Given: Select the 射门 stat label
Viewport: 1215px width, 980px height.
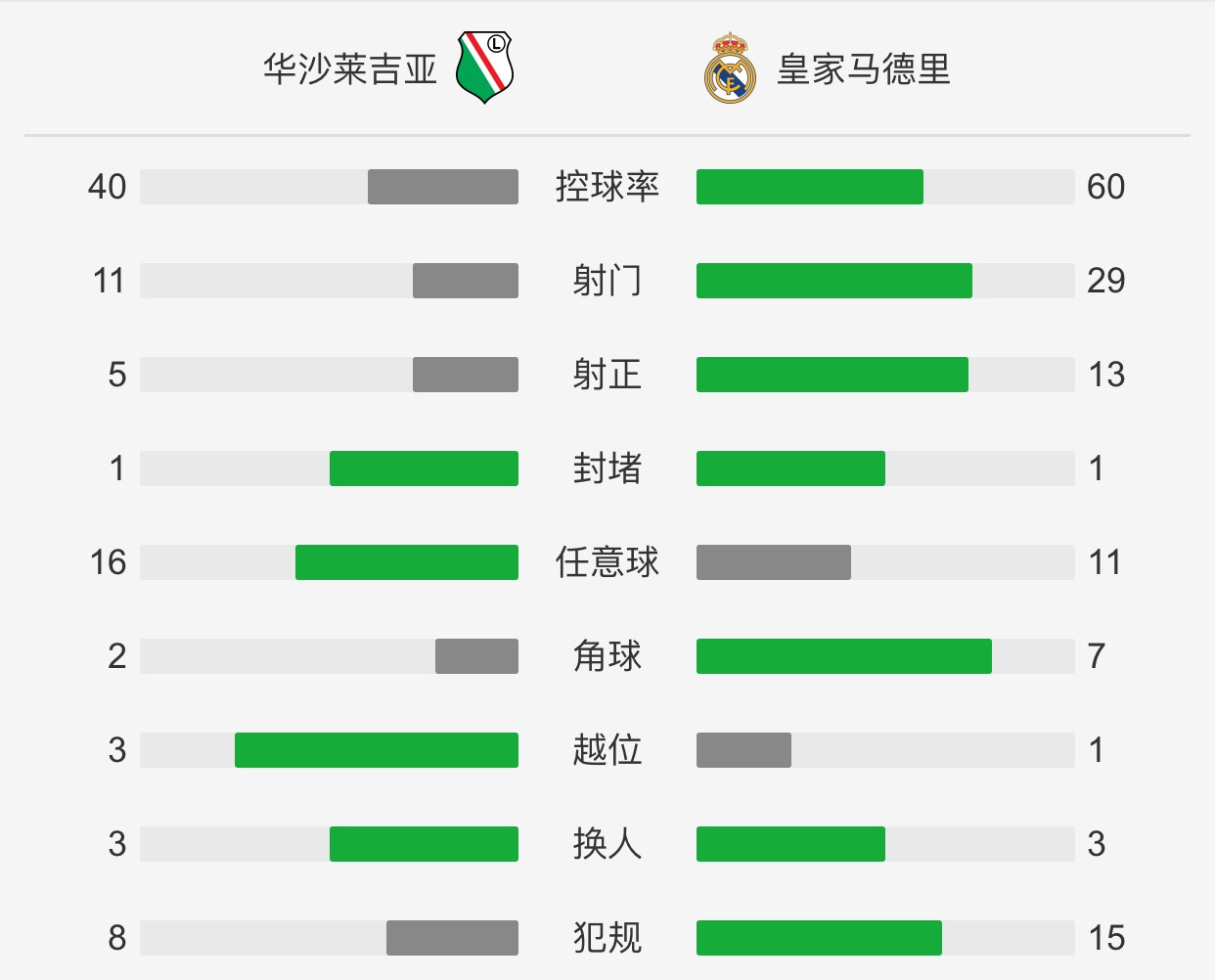Looking at the screenshot, I should pos(607,281).
